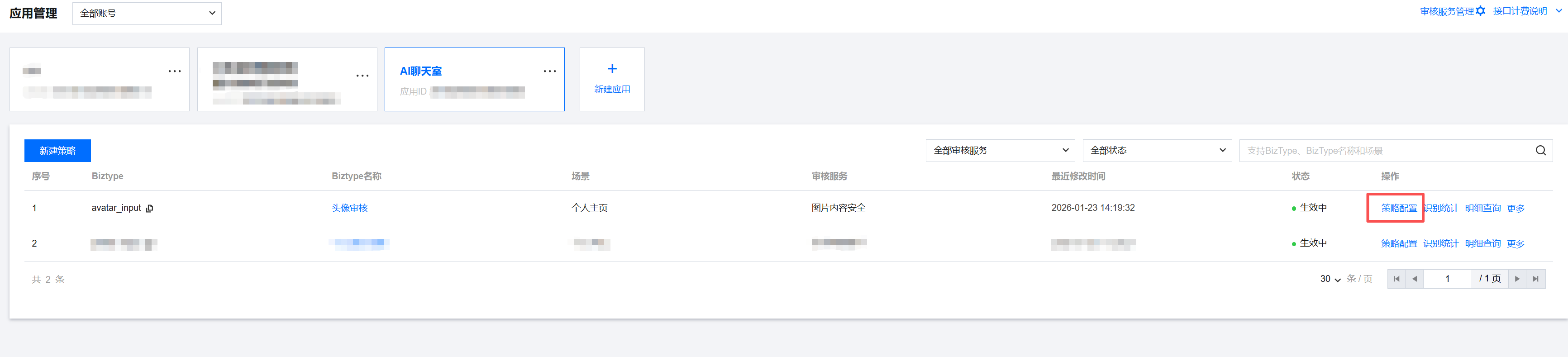Go to the next page arrow
This screenshot has width=1568, height=357.
1517,279
